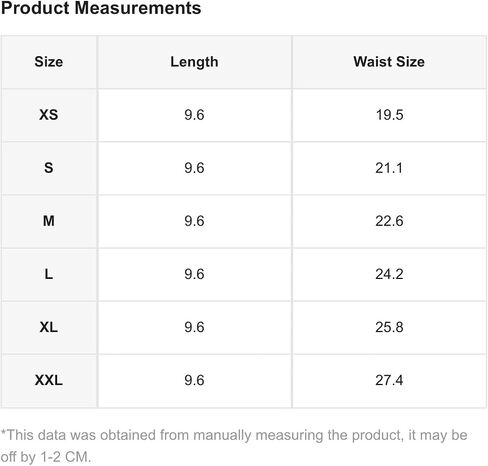Click the M length value 9.6
Viewport: 488px width, 466px height.
(194, 221)
